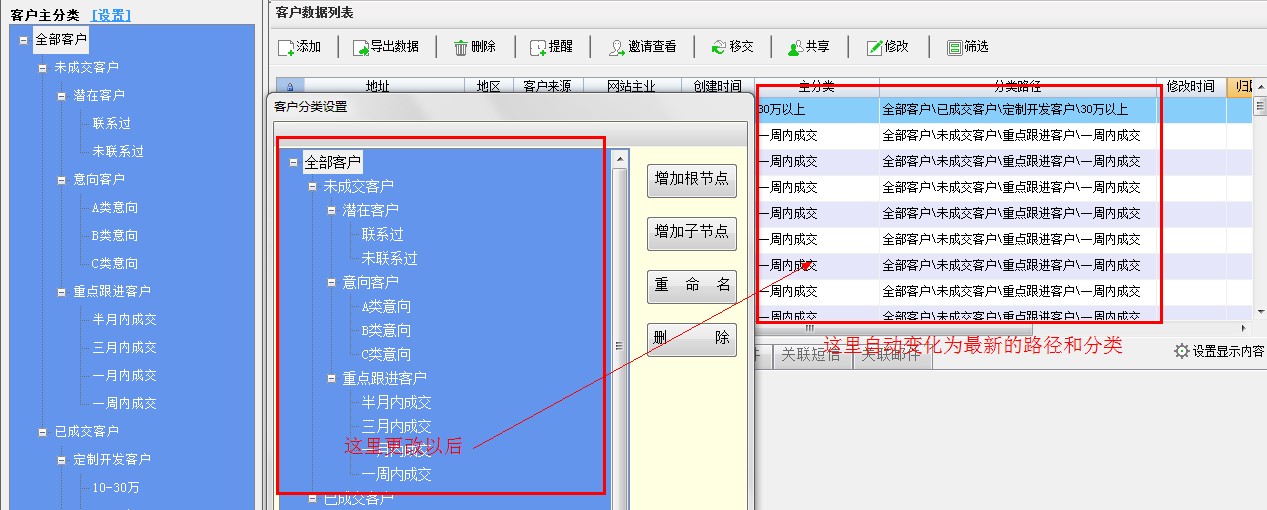The image size is (1267, 510).
Task: Select C类意向 in the 客户分类设置 dialog tree
Action: point(387,354)
